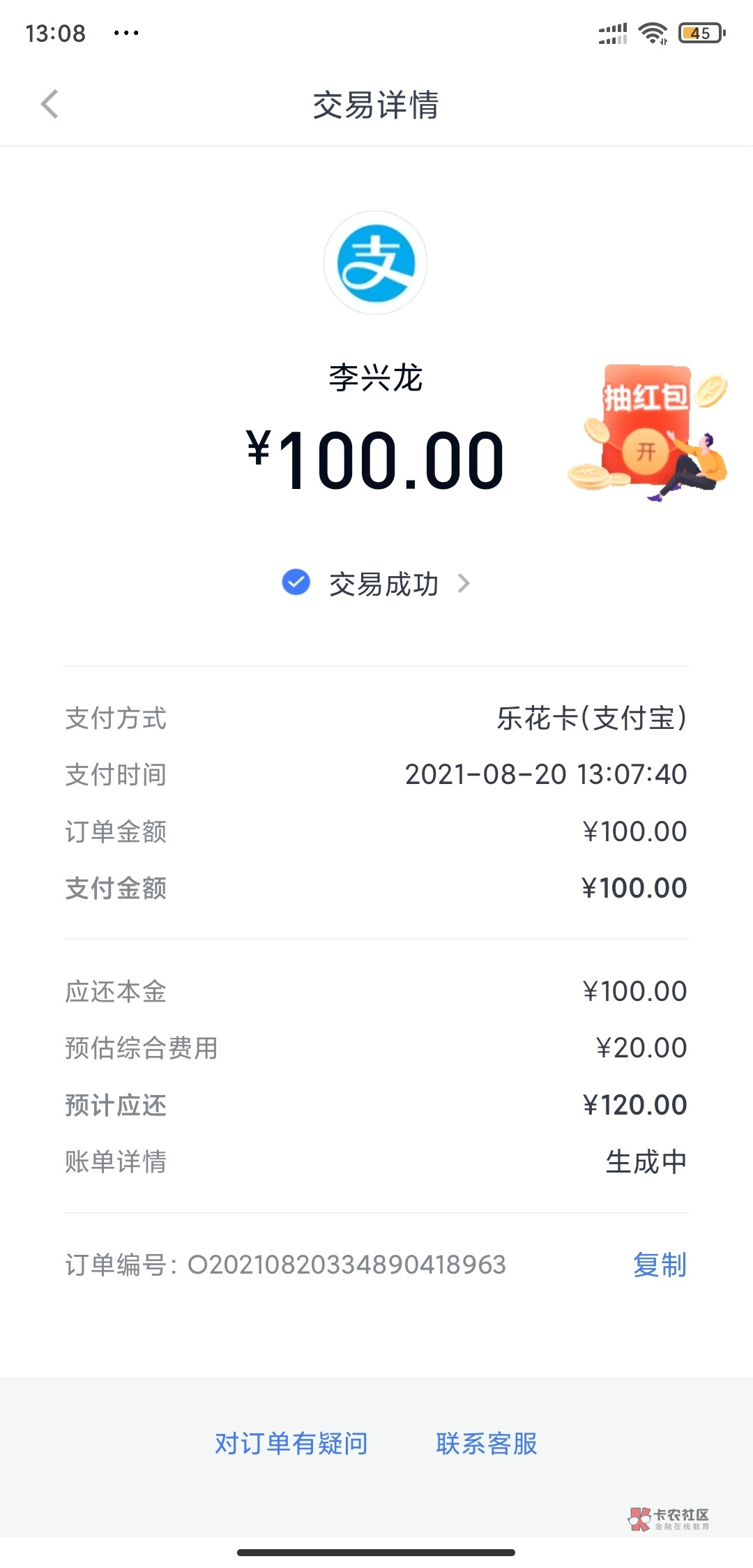Tap the payee name 李兴龙
Screen dimensions: 753x1568
[376, 378]
